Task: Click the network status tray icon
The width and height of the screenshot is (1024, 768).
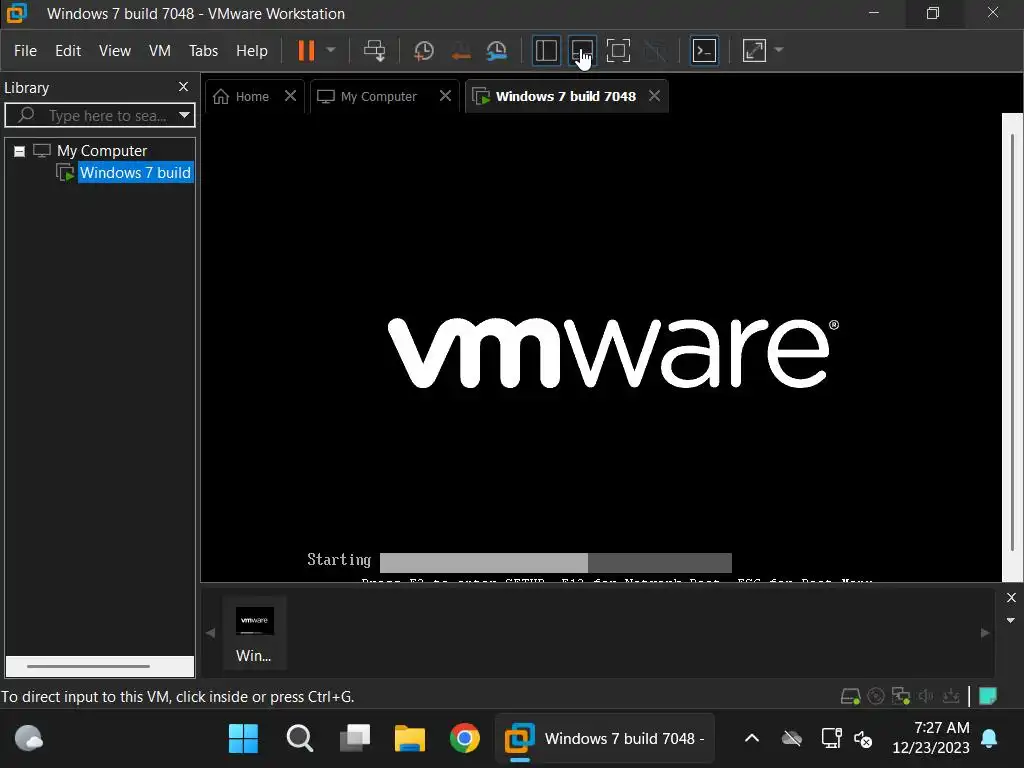Action: point(831,739)
